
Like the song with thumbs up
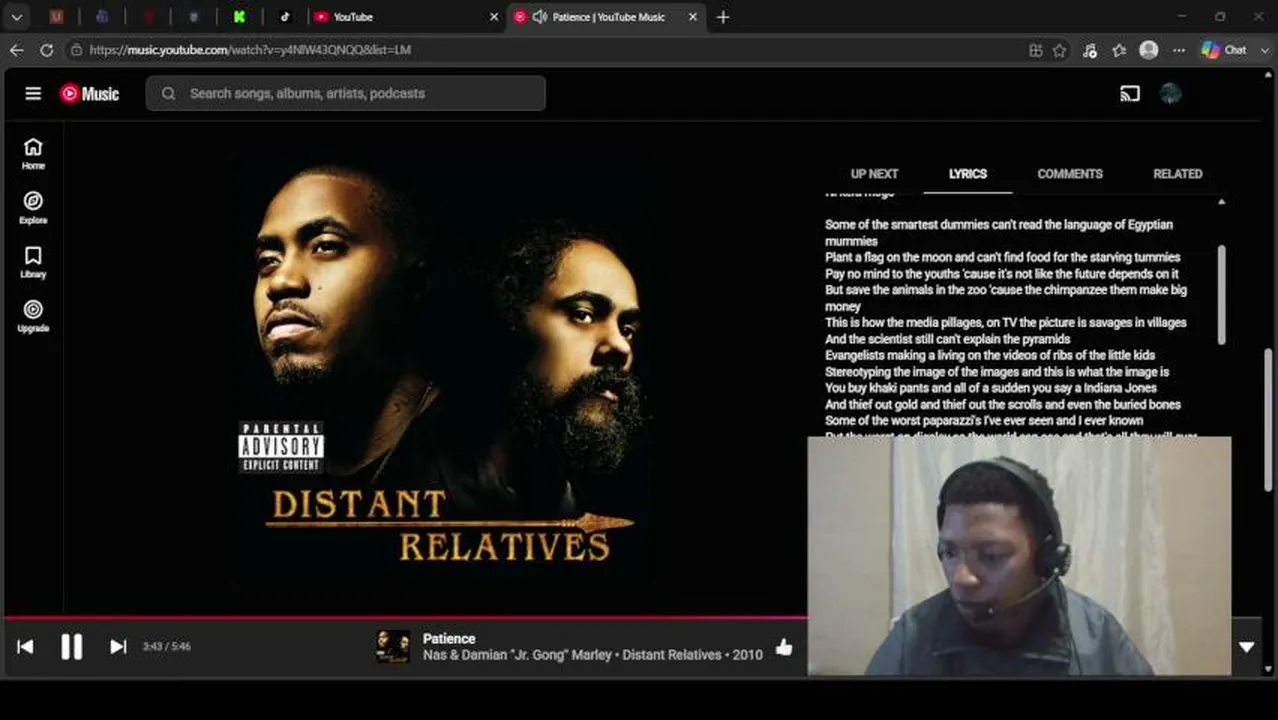point(784,647)
